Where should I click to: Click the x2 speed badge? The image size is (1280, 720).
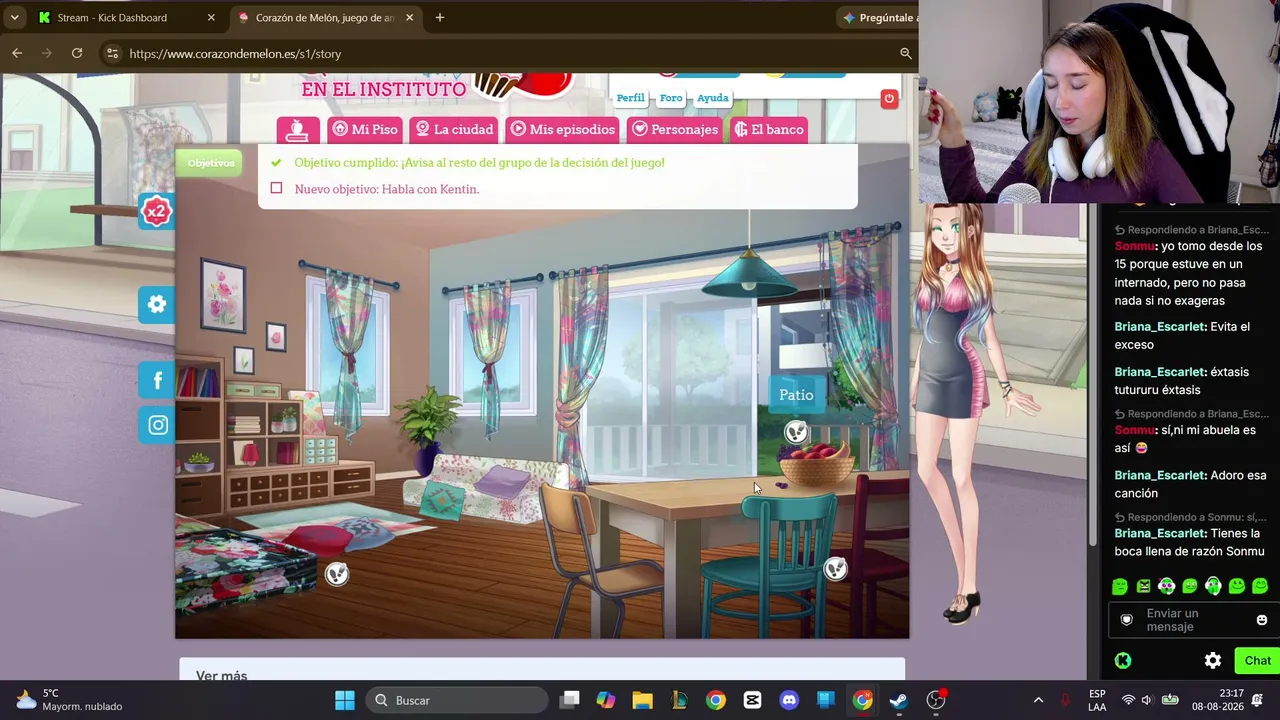click(156, 211)
